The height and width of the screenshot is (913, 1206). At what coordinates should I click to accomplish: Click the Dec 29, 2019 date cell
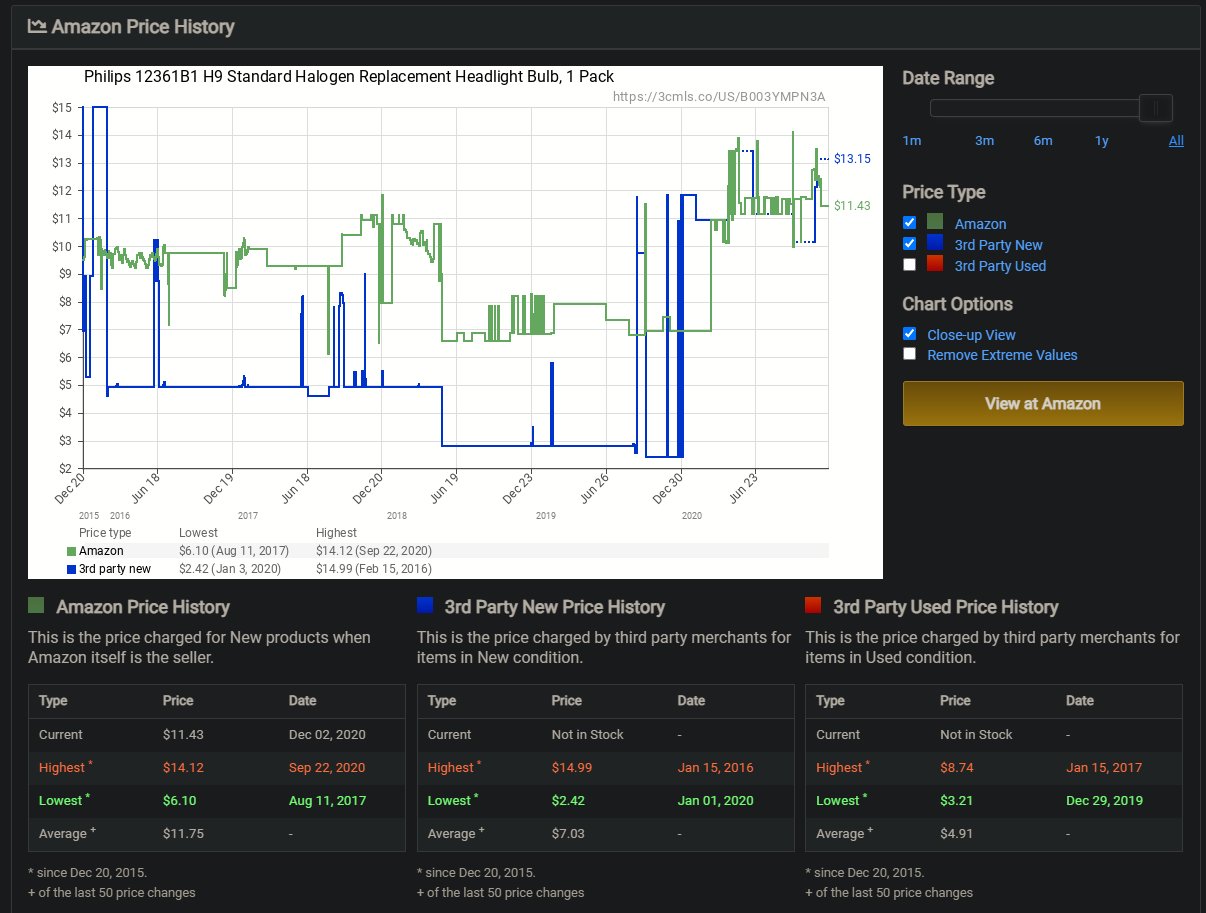click(x=1104, y=800)
